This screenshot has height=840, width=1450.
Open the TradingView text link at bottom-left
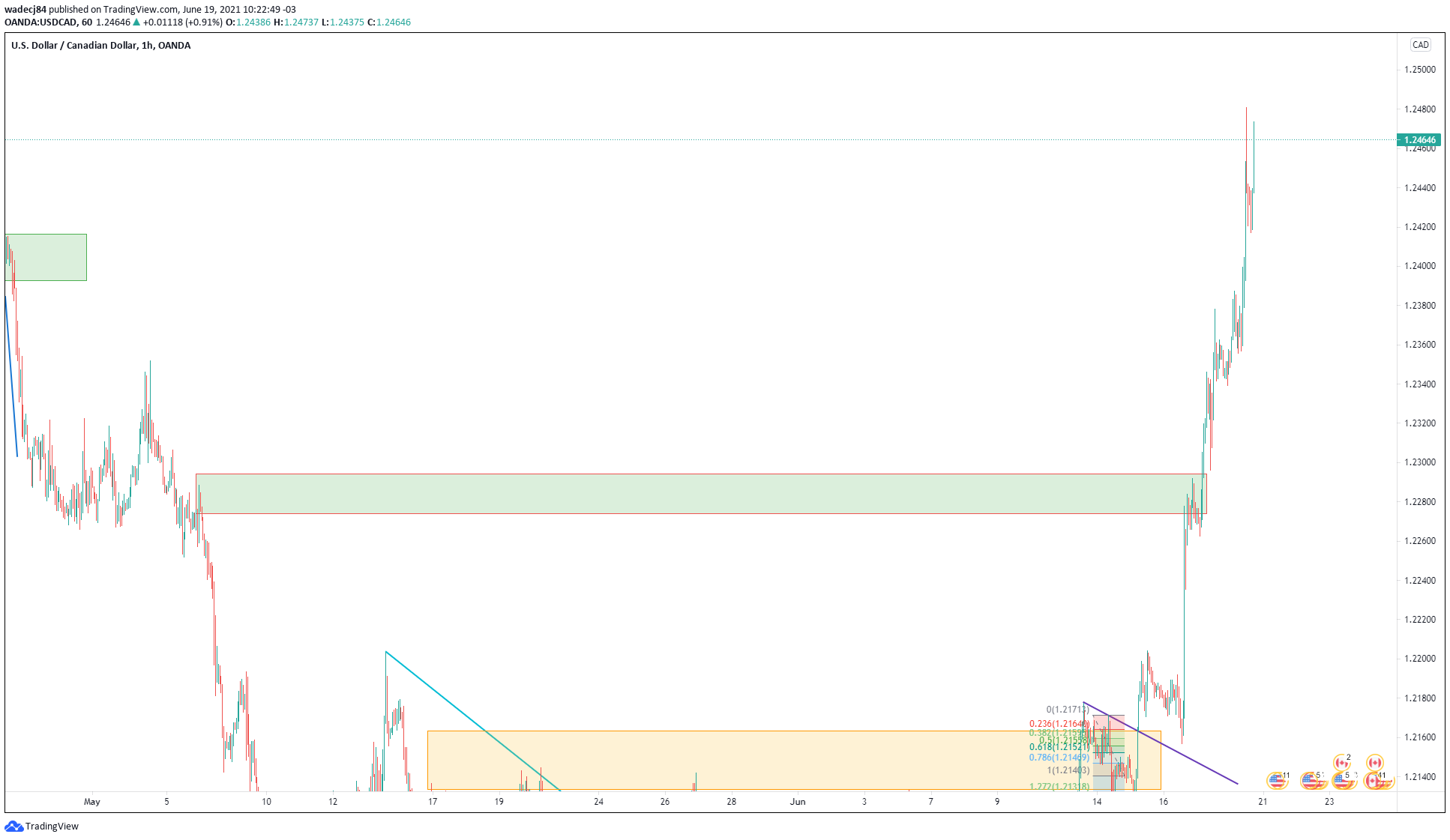(x=52, y=826)
